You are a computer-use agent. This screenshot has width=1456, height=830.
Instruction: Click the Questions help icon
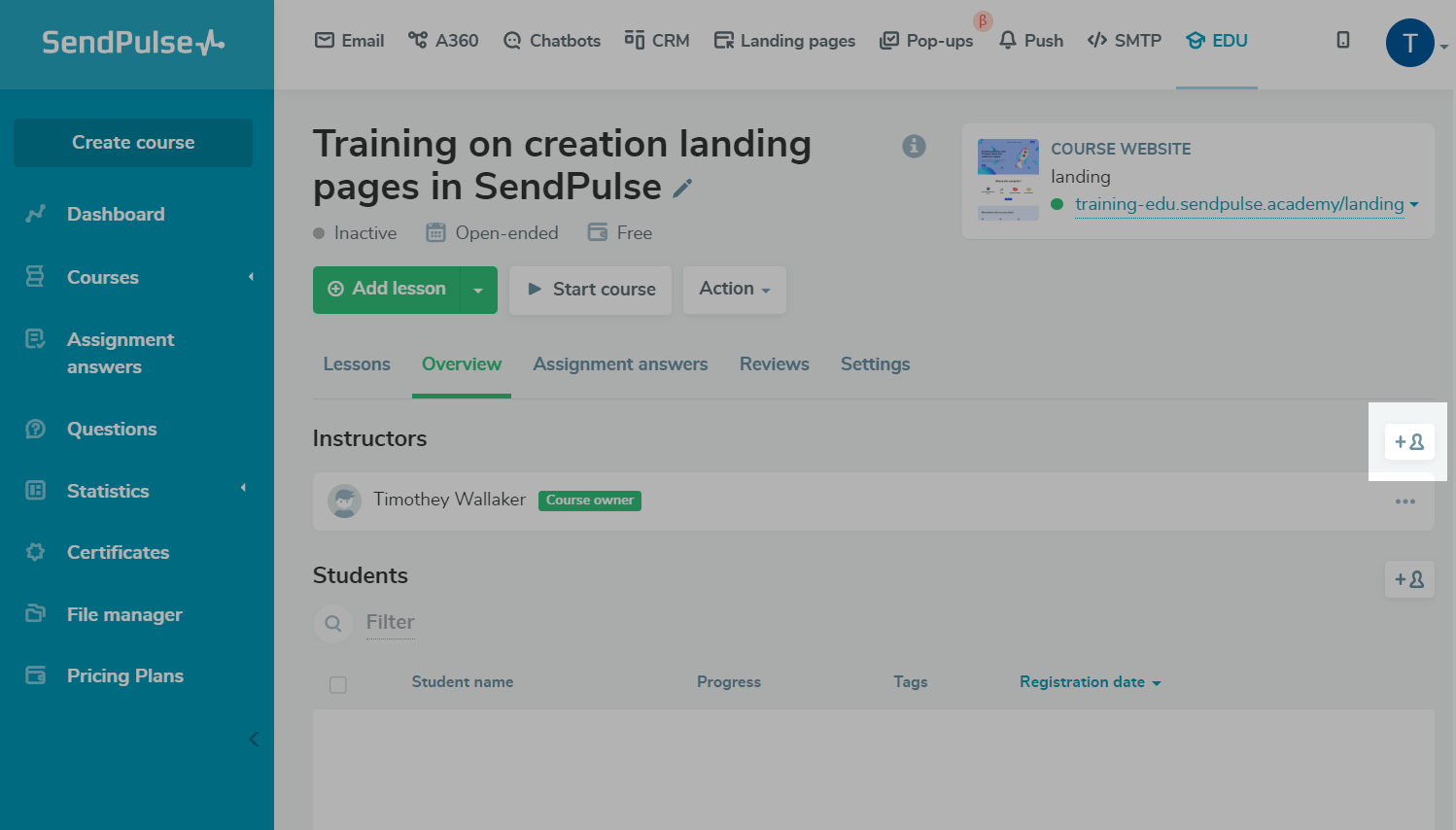[36, 429]
